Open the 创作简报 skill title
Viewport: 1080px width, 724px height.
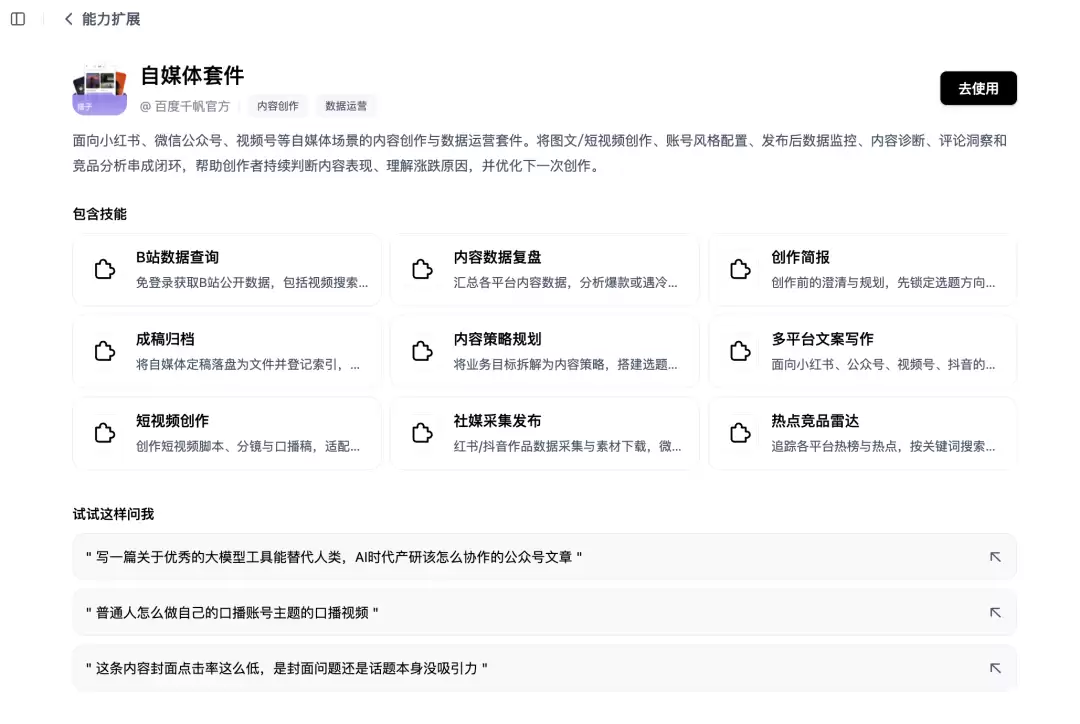coord(800,257)
